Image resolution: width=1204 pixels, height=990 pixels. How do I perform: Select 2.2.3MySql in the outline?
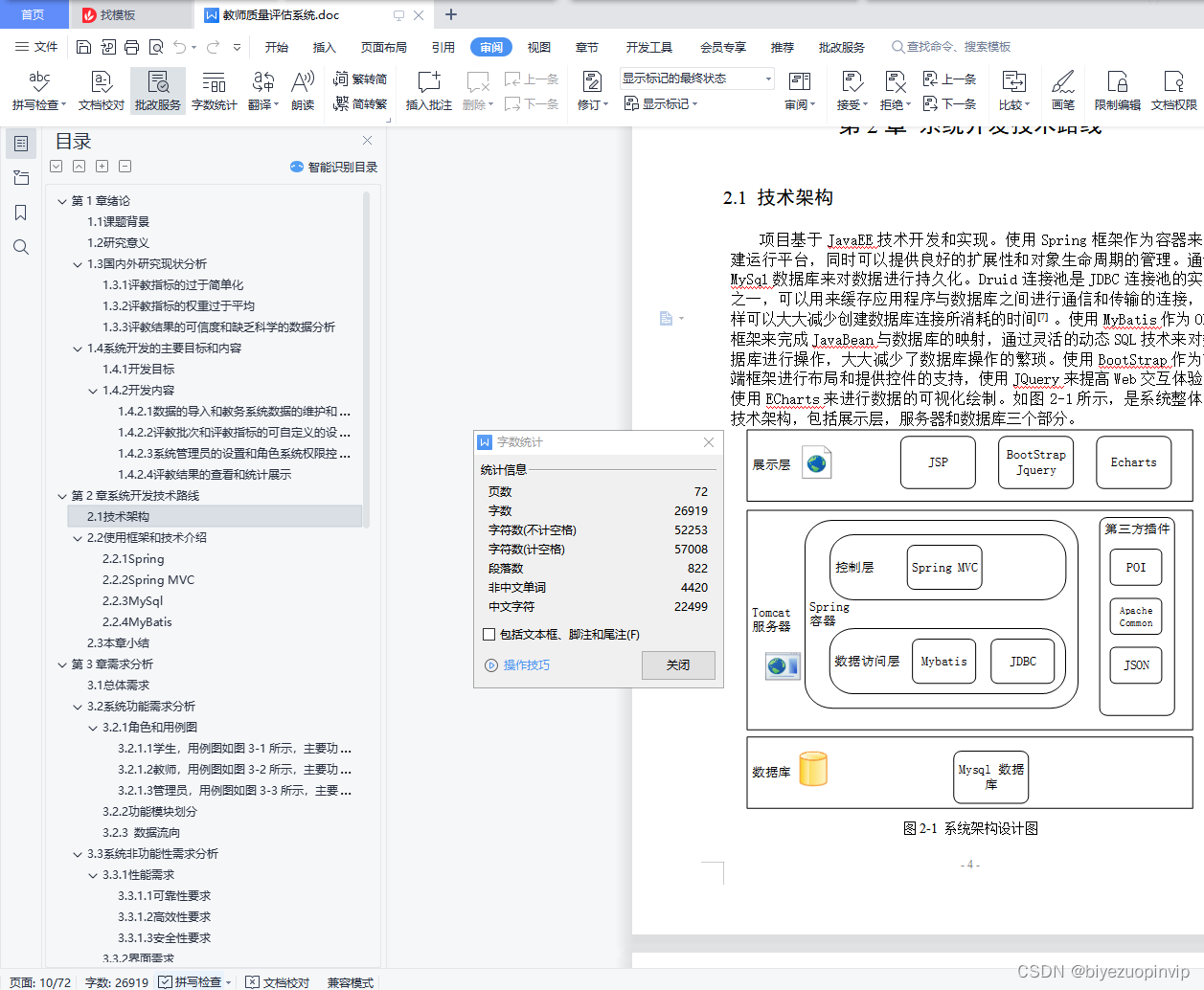tap(133, 601)
